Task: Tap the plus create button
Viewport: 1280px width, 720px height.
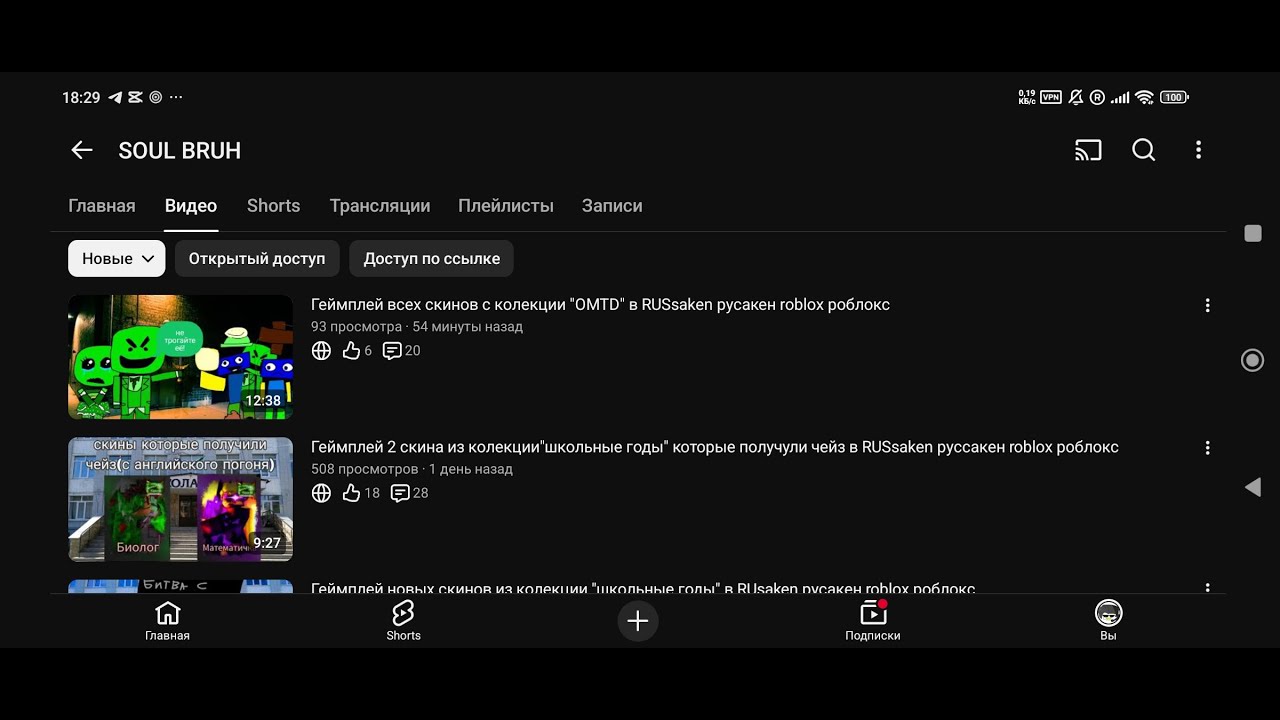Action: (x=637, y=621)
